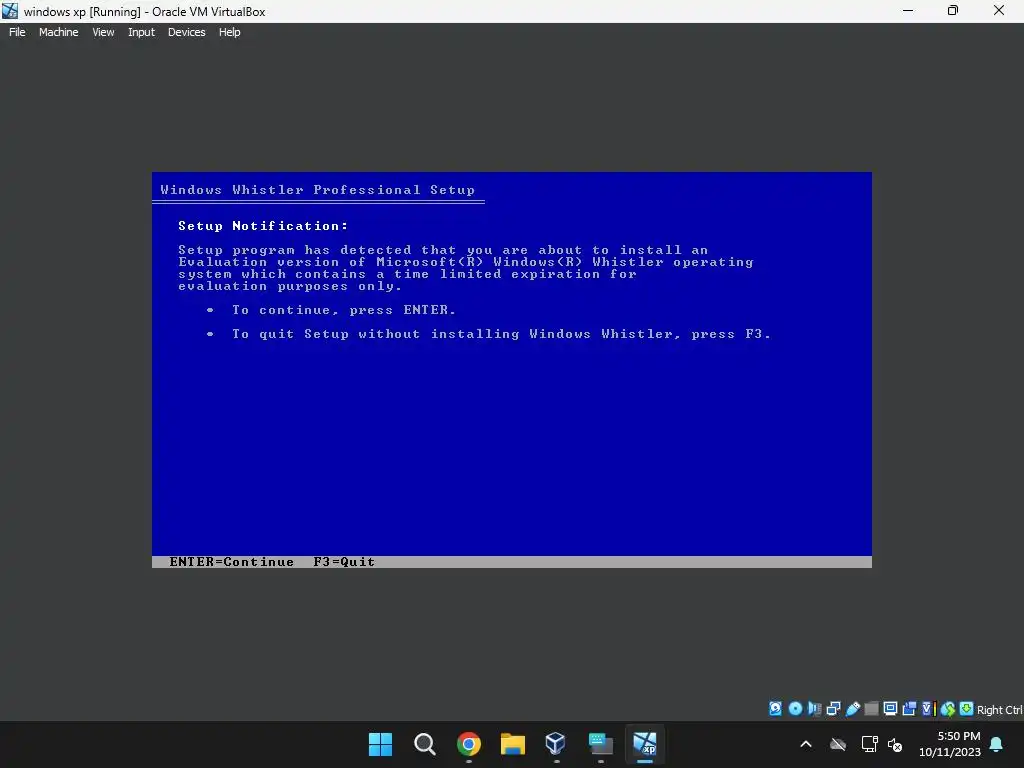Click the Windows Whistler Professional Setup title

pyautogui.click(x=317, y=190)
